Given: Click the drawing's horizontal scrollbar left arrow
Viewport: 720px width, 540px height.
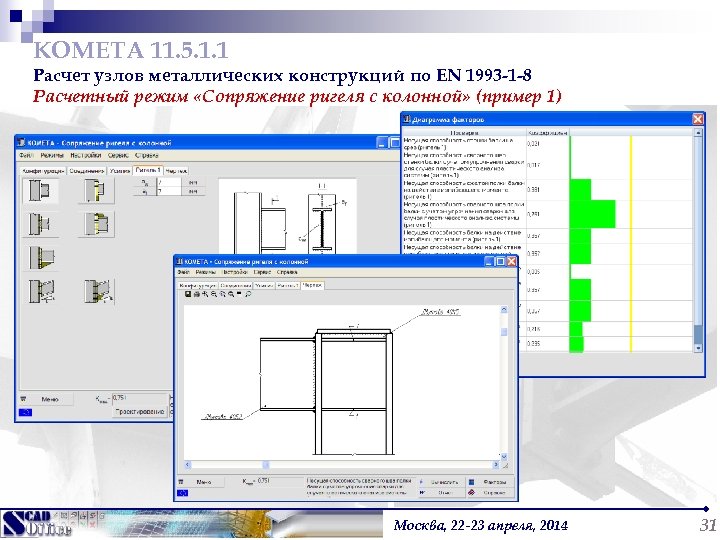Looking at the screenshot, I should pyautogui.click(x=188, y=465).
